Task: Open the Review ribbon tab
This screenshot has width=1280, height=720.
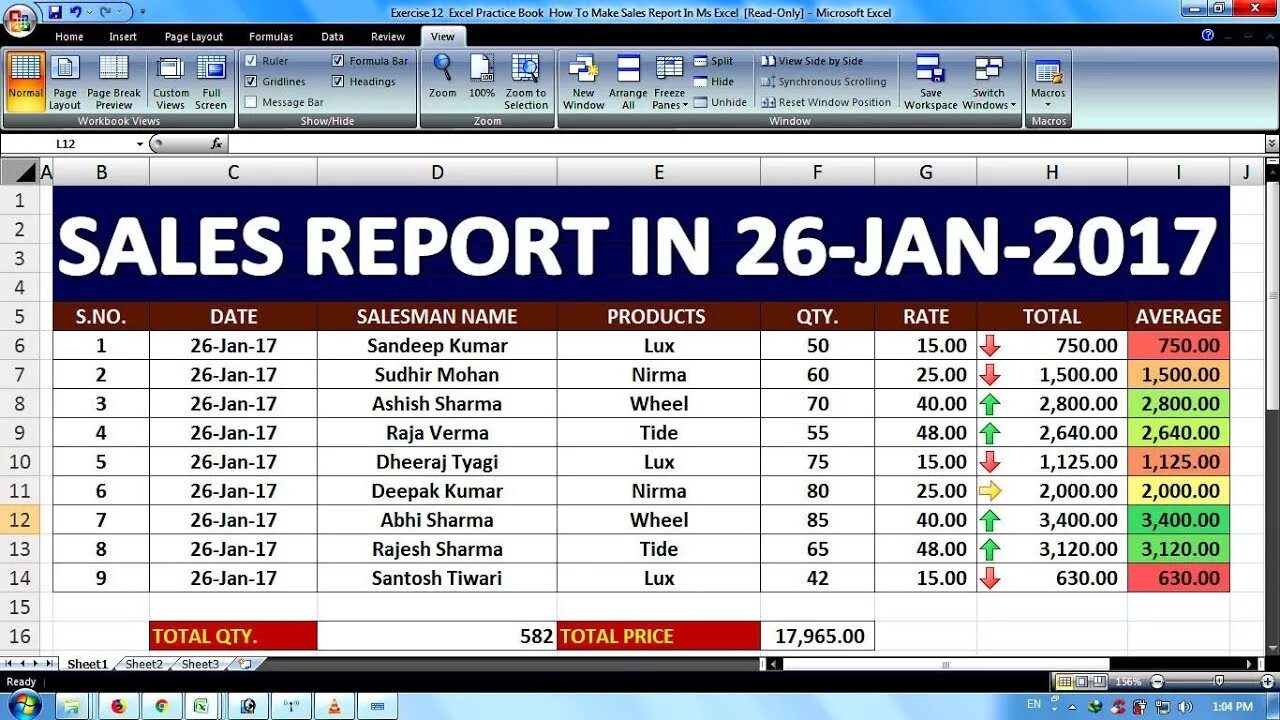Action: click(388, 36)
